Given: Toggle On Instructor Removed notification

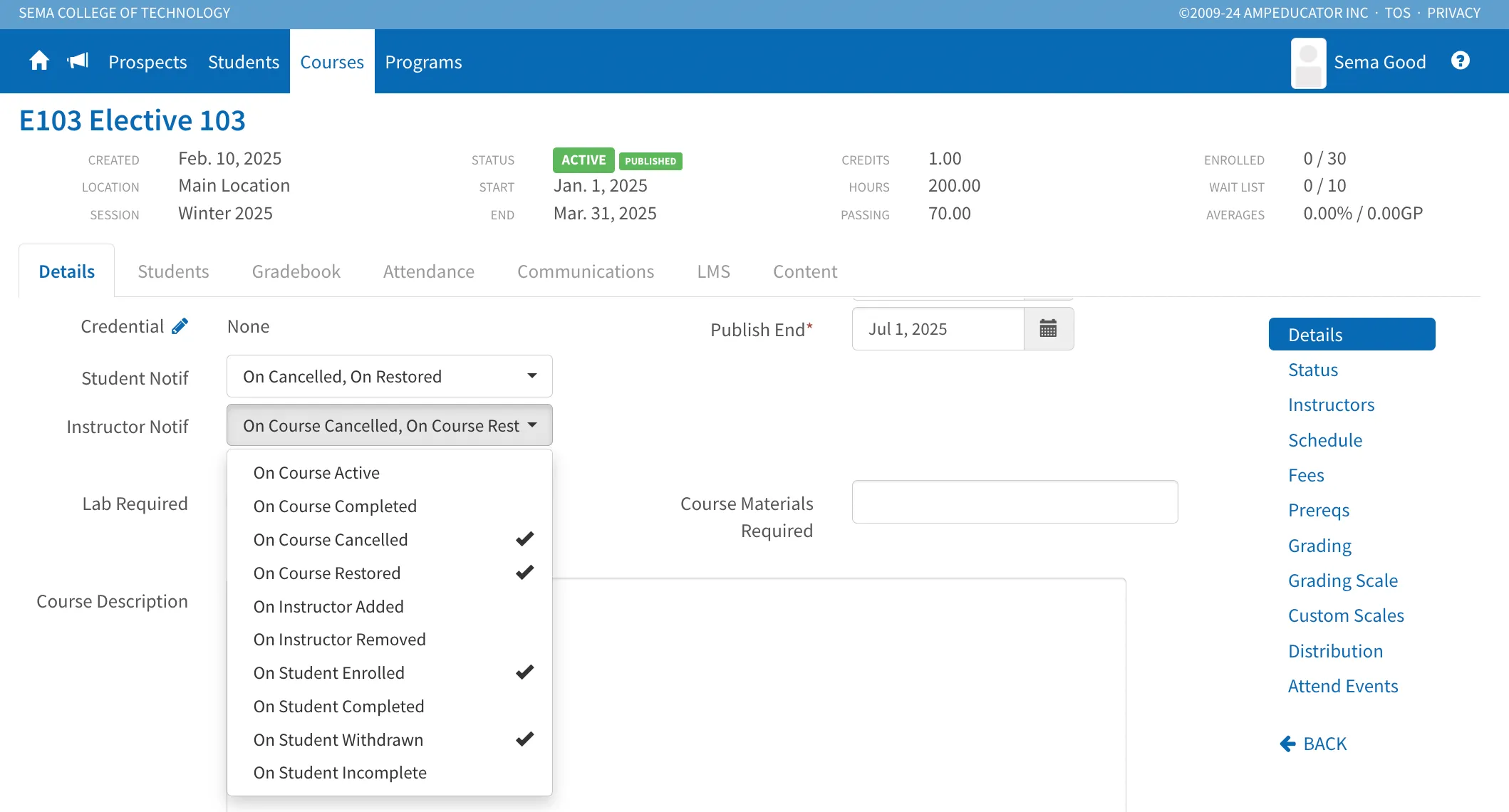Looking at the screenshot, I should (389, 640).
